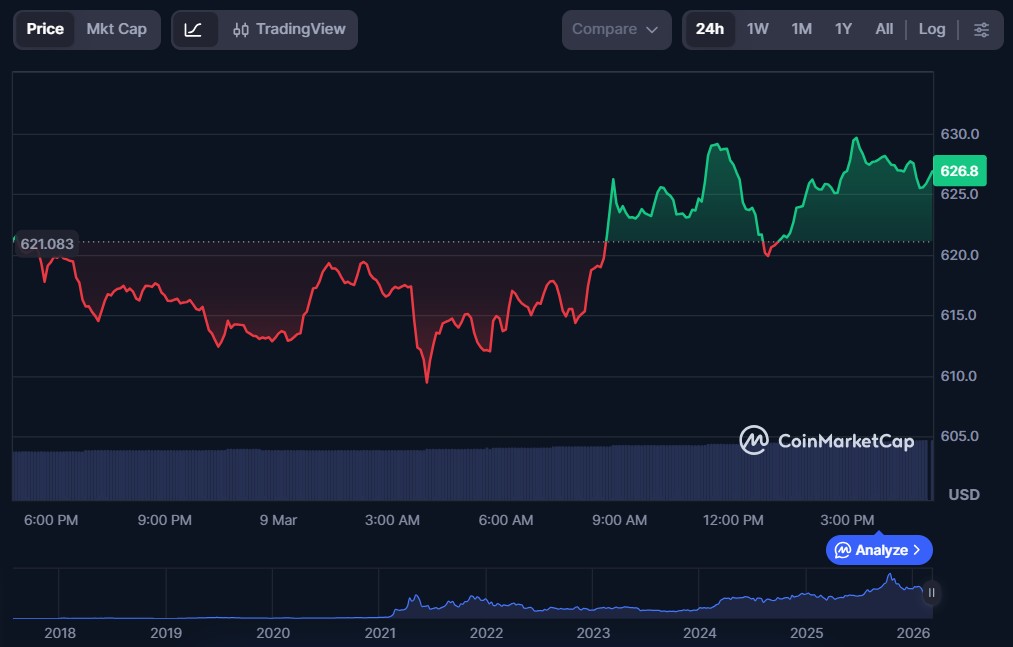
Task: Switch chart to Price view
Action: 45,29
